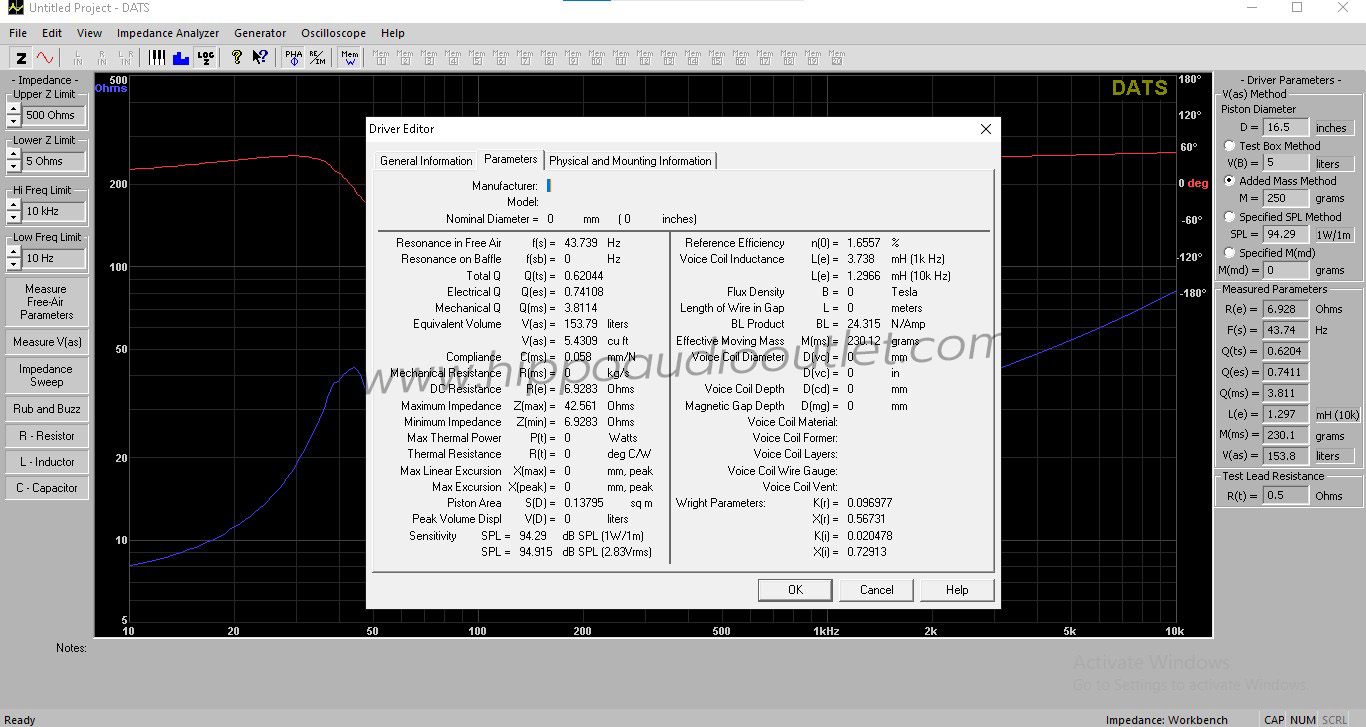Click the piano keys toolbar icon

157,58
